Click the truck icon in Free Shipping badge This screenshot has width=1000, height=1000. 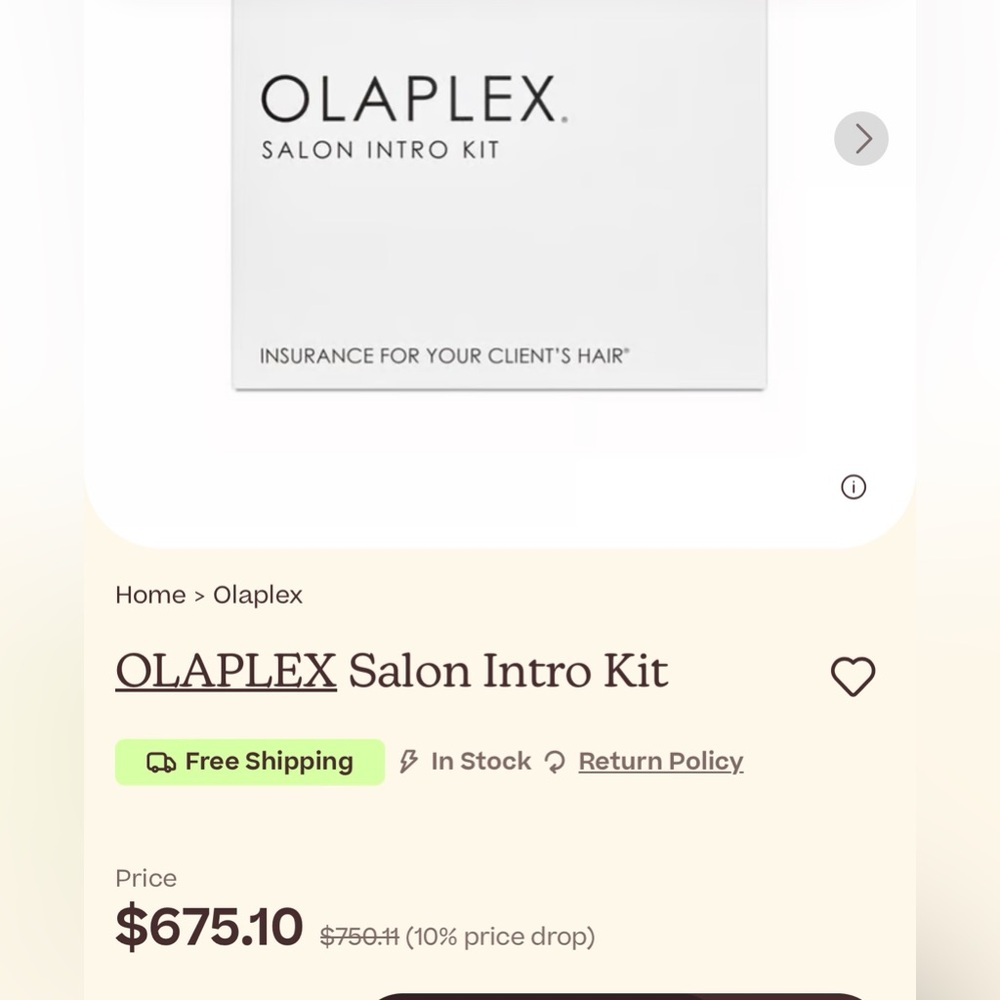[x=161, y=761]
